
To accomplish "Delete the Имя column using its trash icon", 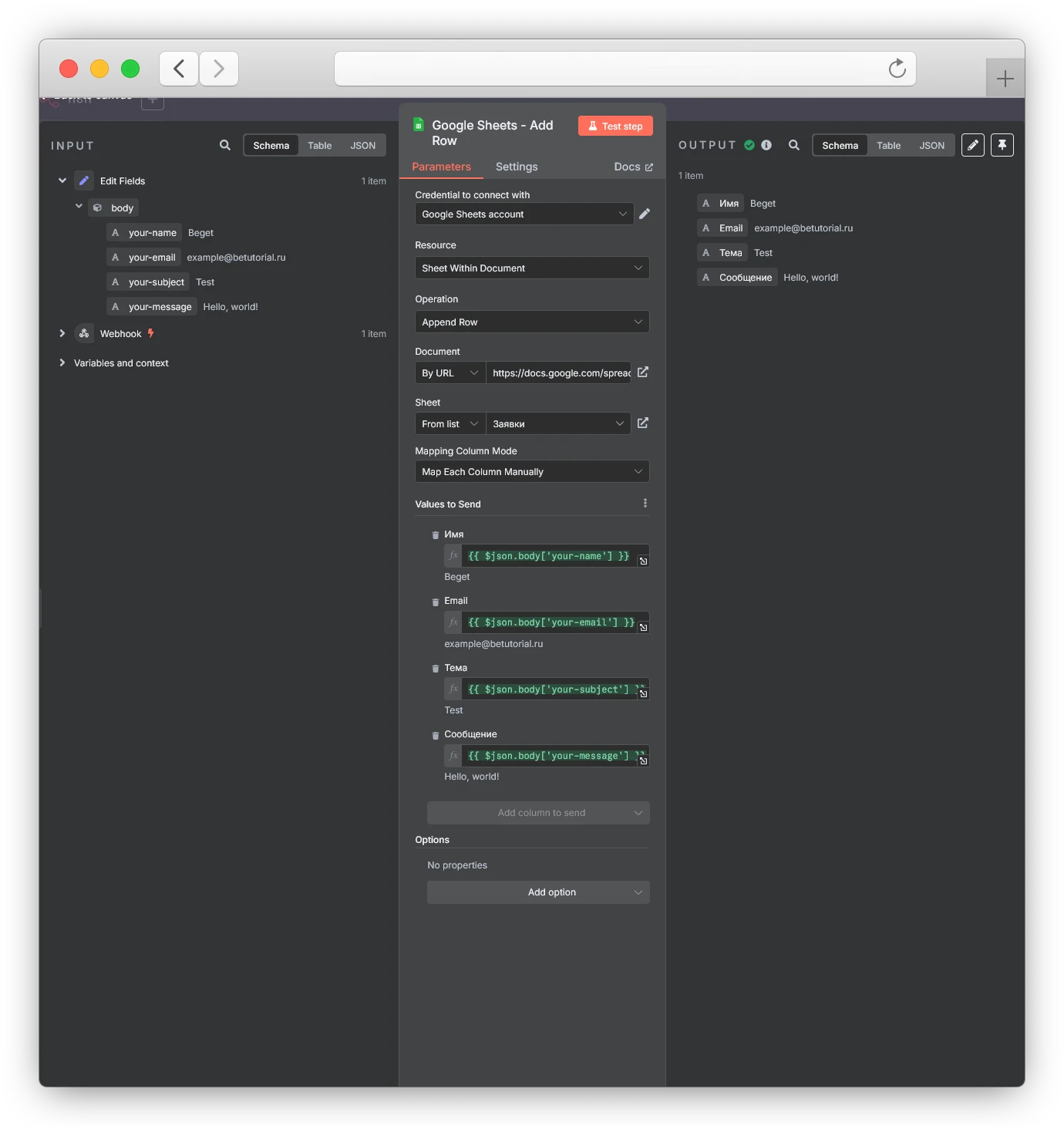I will click(435, 534).
